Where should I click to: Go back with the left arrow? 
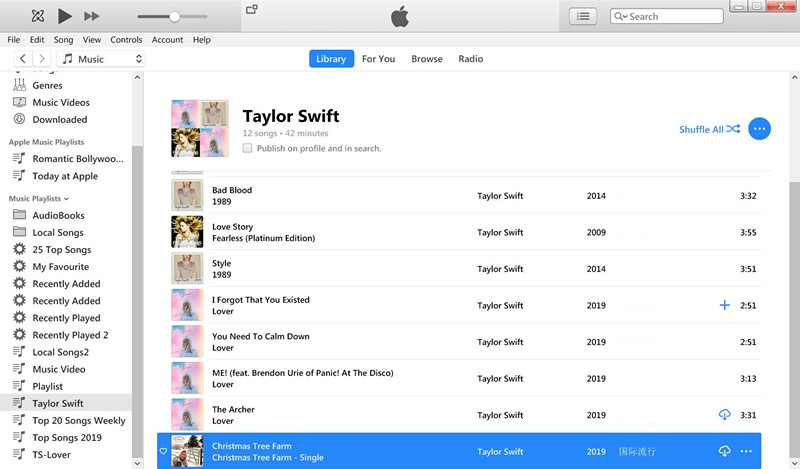[x=23, y=59]
